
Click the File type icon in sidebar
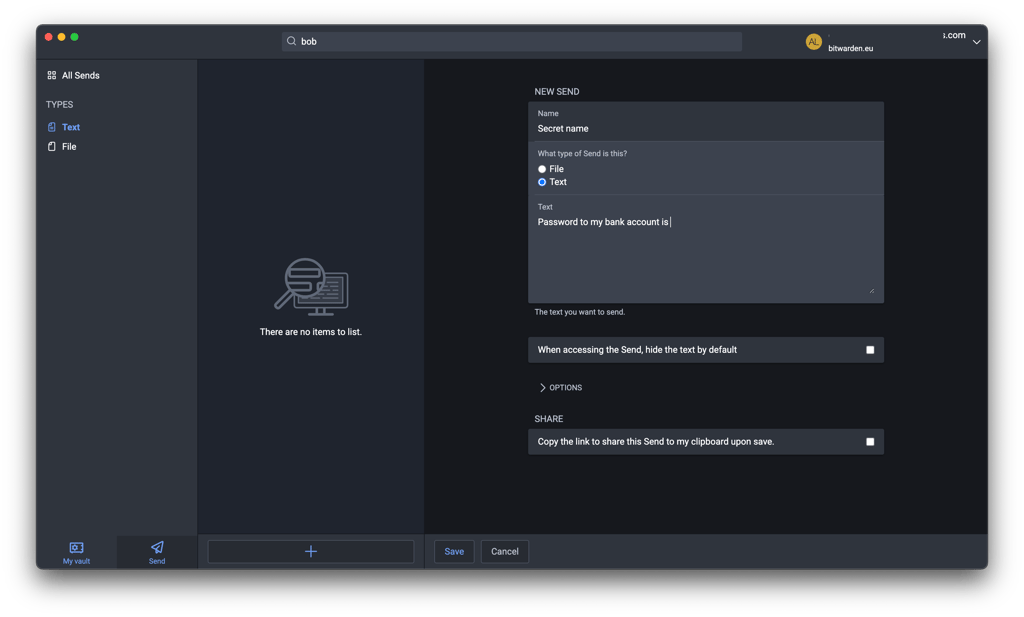52,146
